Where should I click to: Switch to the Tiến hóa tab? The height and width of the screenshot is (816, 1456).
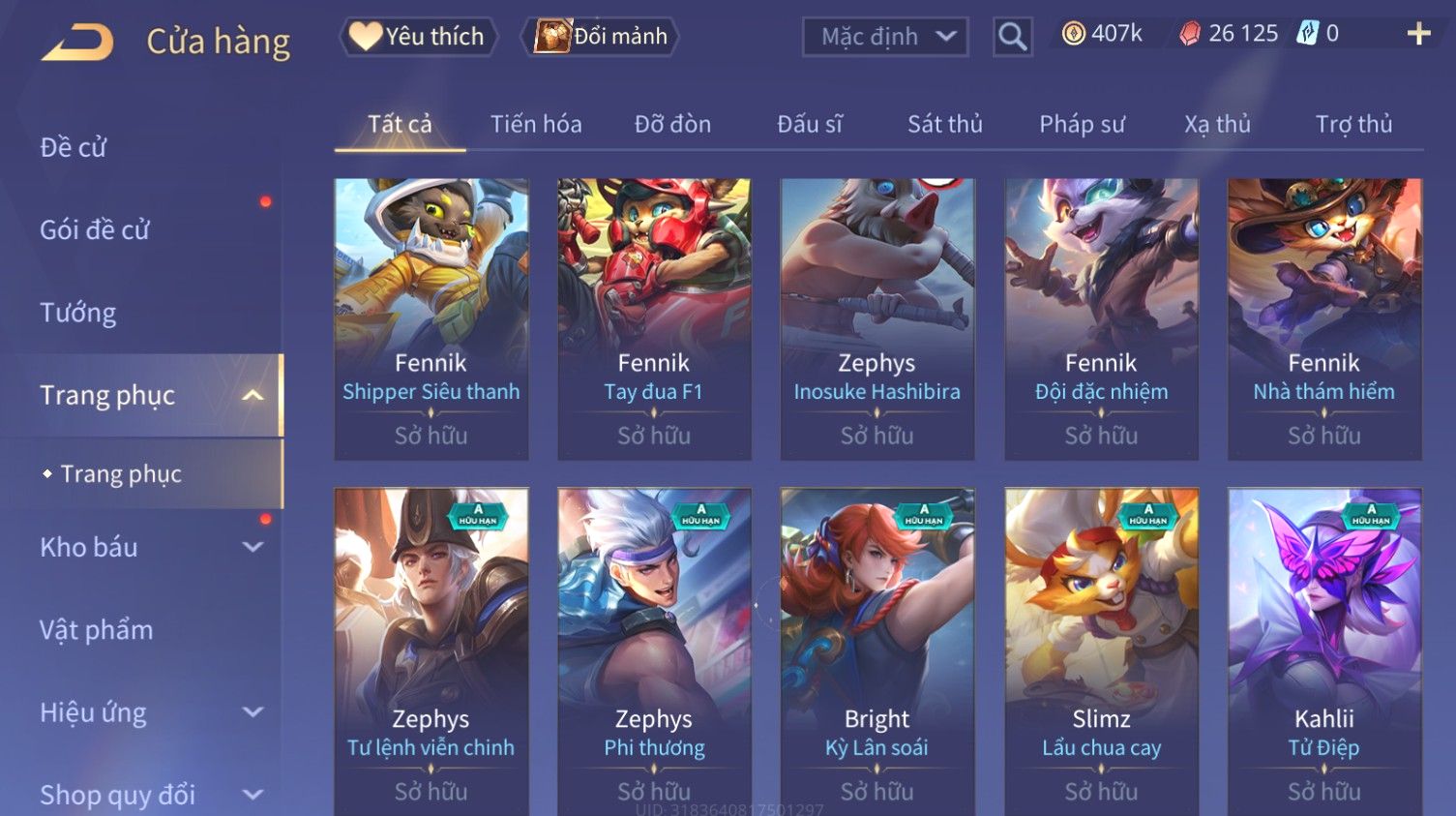pos(536,124)
